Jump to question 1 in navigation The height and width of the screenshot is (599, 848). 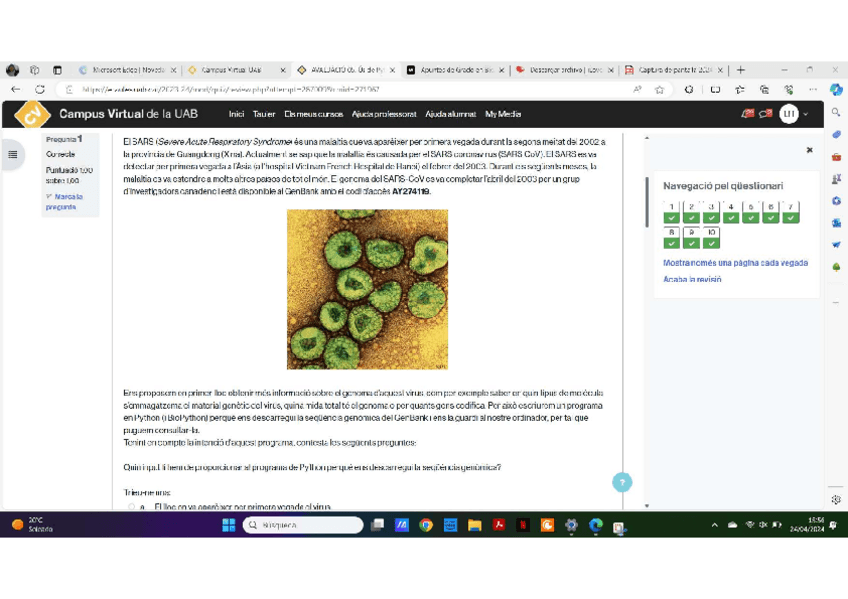coord(671,212)
